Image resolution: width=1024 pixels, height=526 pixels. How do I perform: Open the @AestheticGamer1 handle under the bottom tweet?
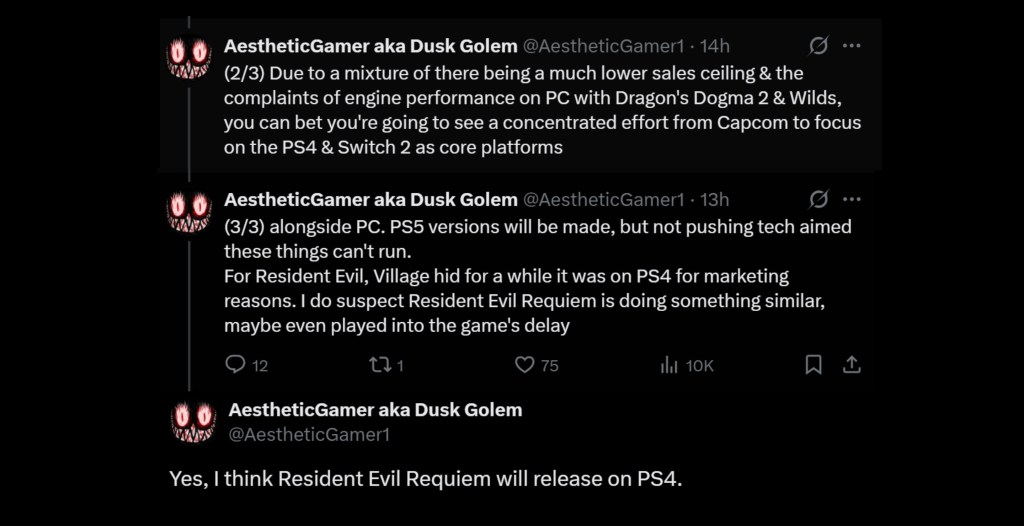(309, 435)
